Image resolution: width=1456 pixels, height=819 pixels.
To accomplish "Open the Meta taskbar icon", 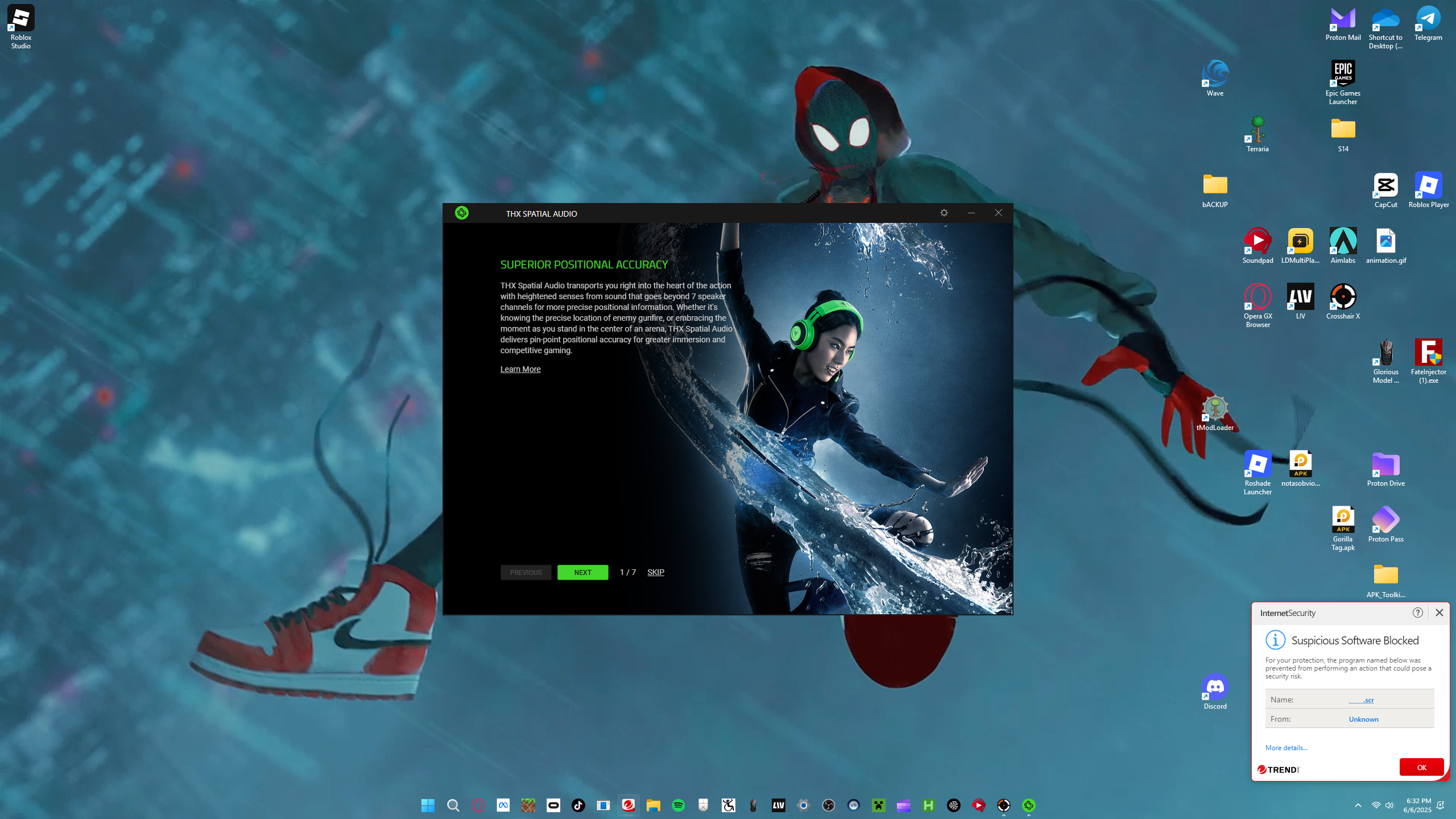I will 503,805.
